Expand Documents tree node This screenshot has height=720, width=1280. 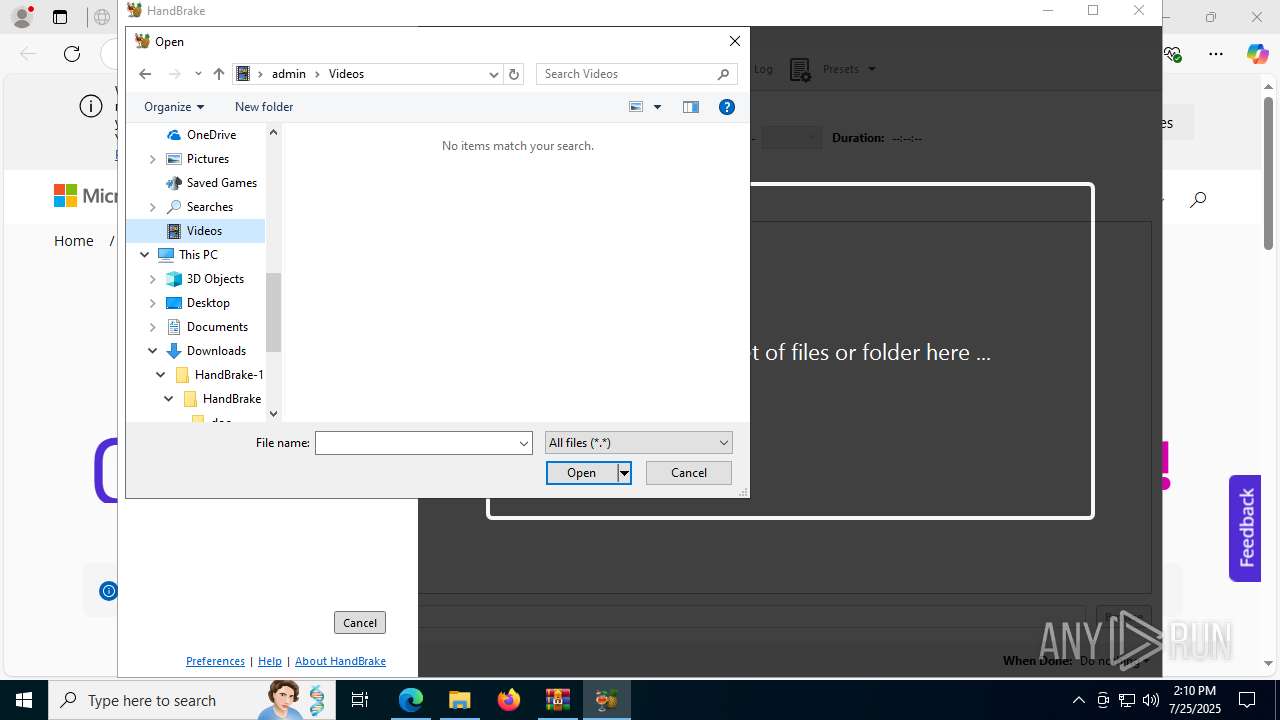[x=153, y=327]
